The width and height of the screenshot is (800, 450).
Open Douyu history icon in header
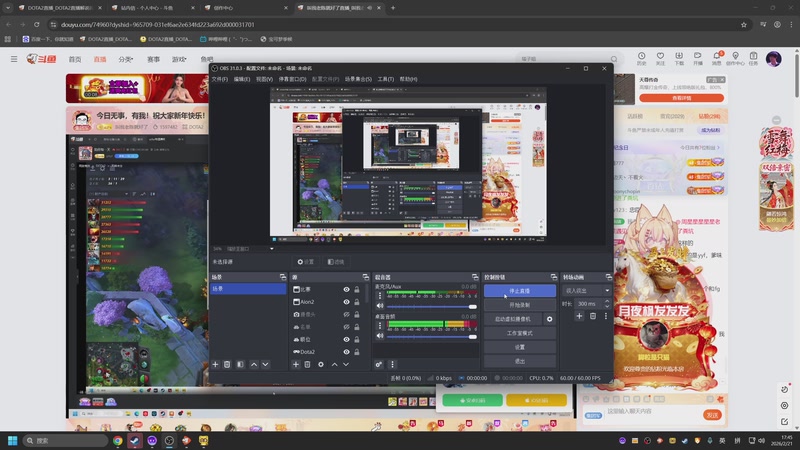641,58
